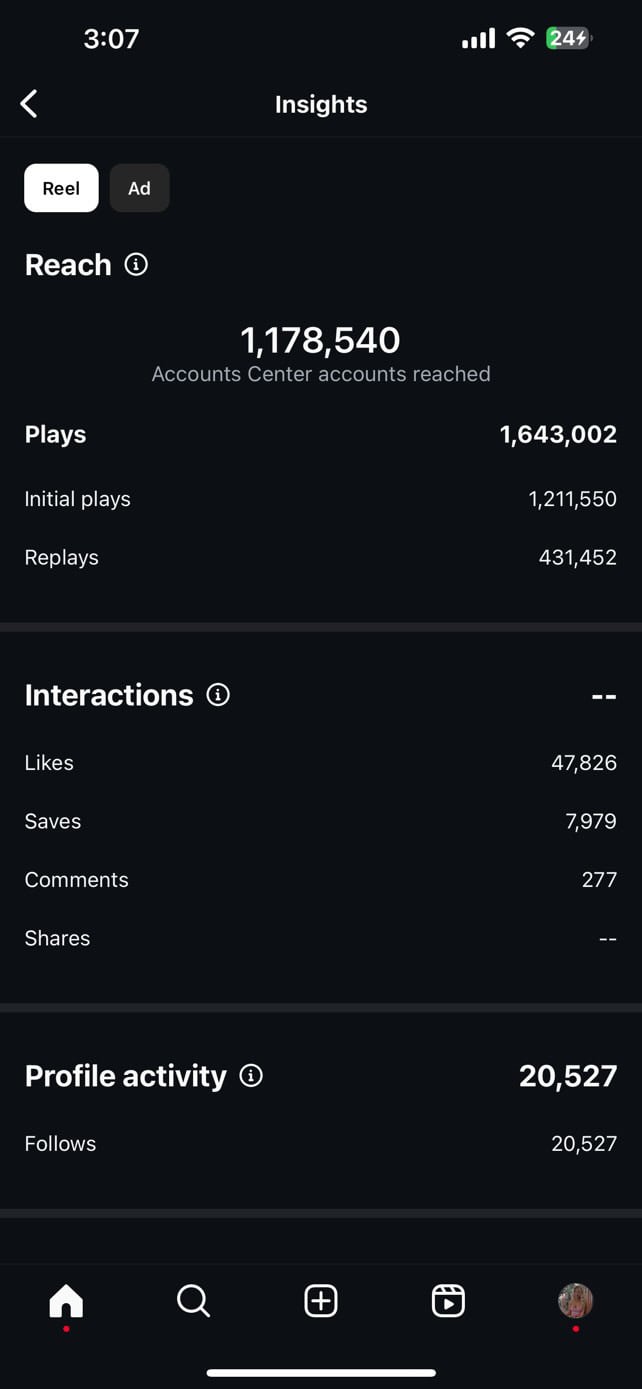
Task: Tap the Interactions info icon
Action: 218,694
